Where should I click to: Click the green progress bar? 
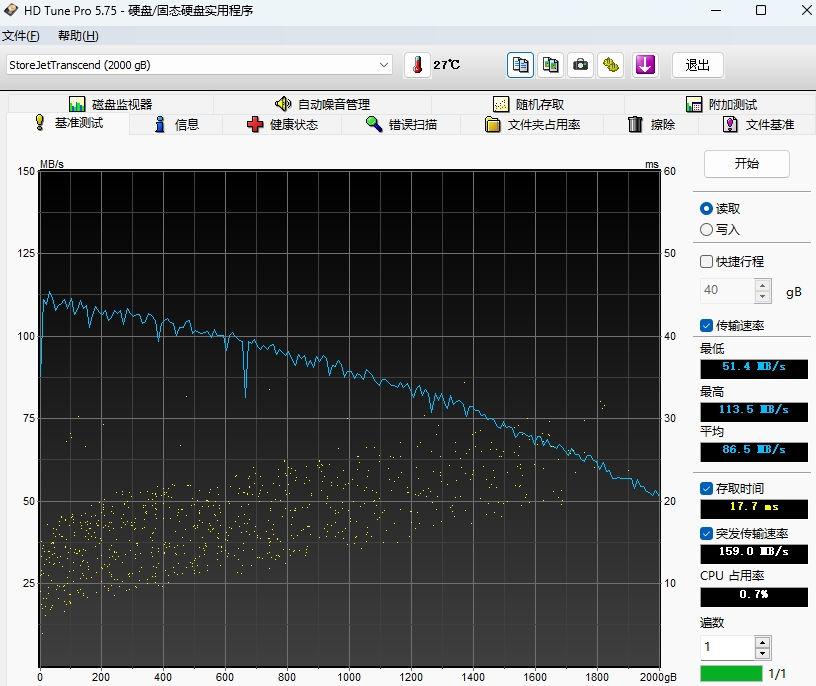(731, 674)
